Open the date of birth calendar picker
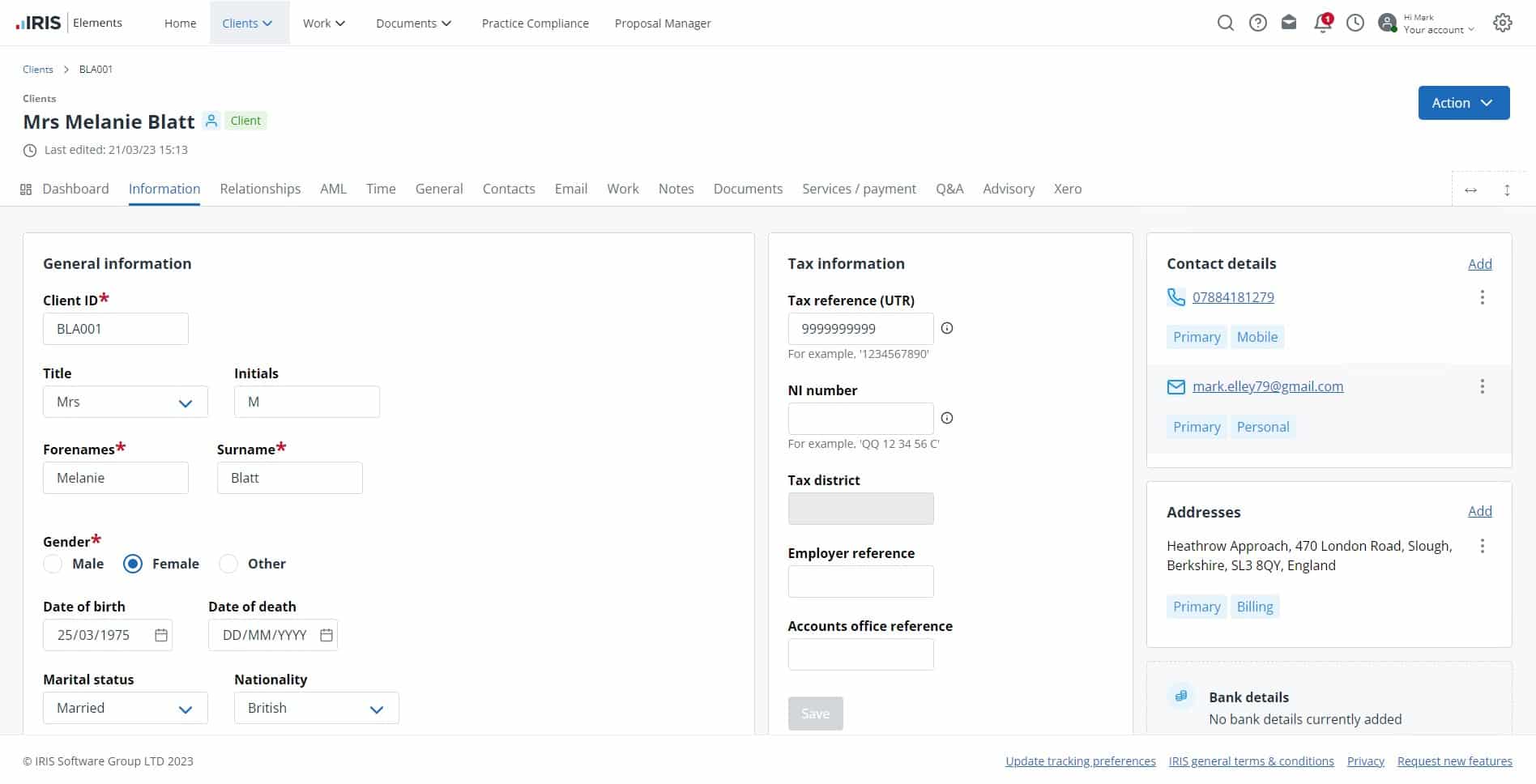Viewport: 1536px width, 784px height. 160,635
